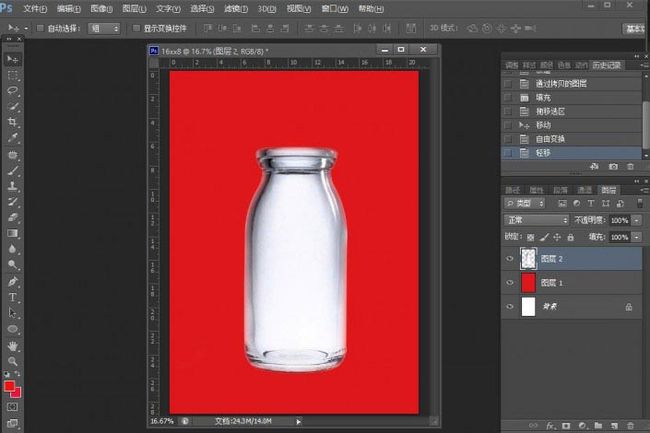The width and height of the screenshot is (650, 433).
Task: Open the 文件(F) menu
Action: tap(35, 9)
